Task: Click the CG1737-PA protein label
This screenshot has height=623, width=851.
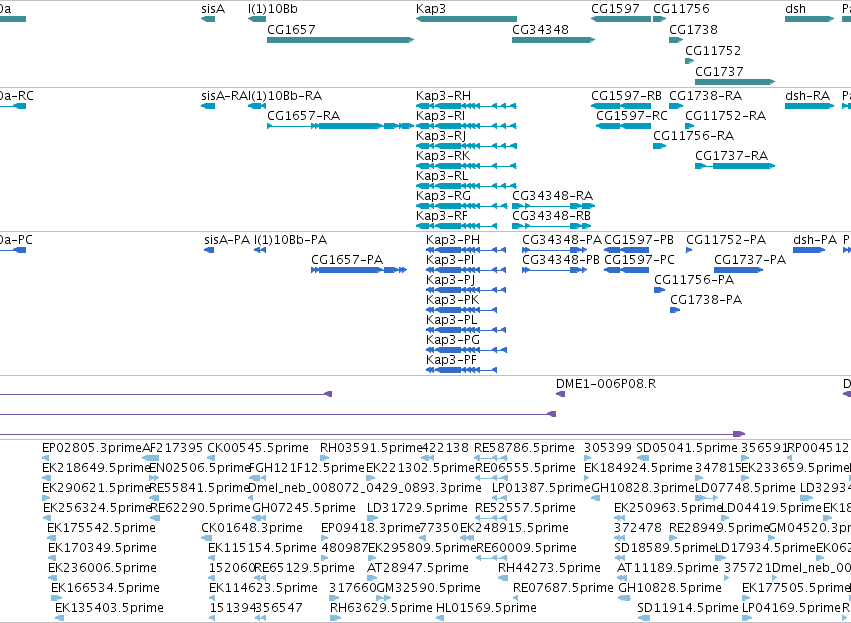Action: coord(750,260)
